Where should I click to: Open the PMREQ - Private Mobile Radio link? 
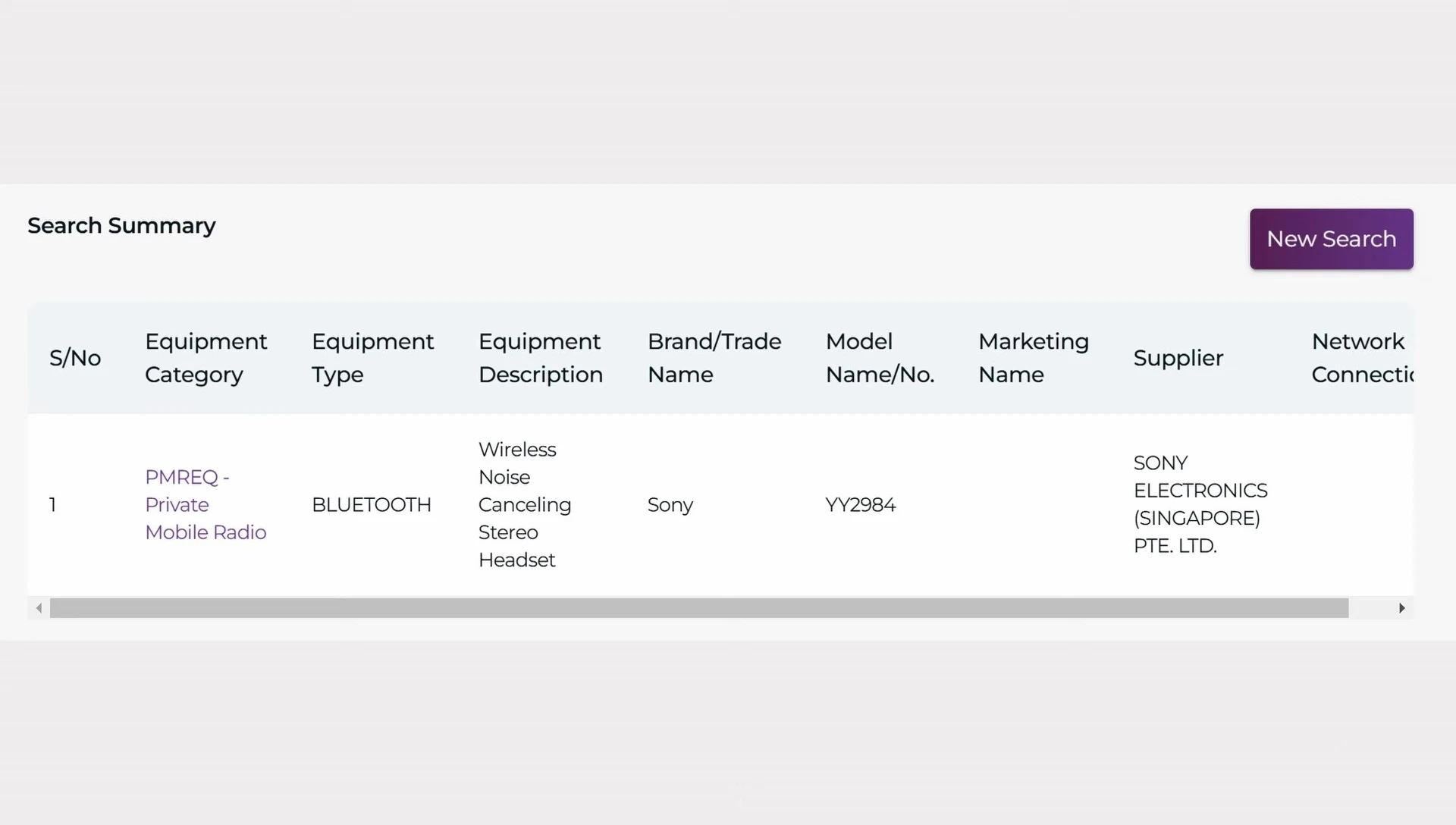(x=206, y=504)
